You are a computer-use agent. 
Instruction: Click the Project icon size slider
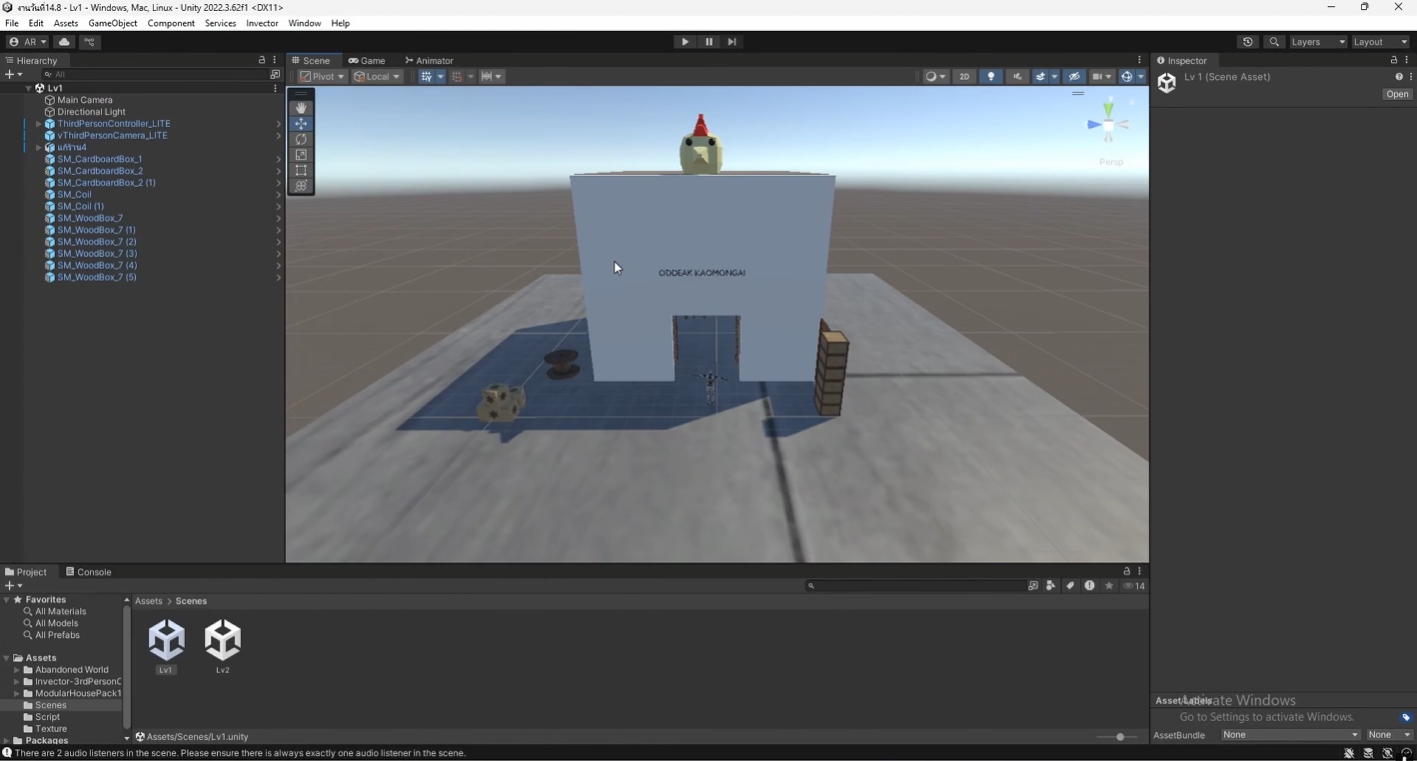pos(1119,737)
